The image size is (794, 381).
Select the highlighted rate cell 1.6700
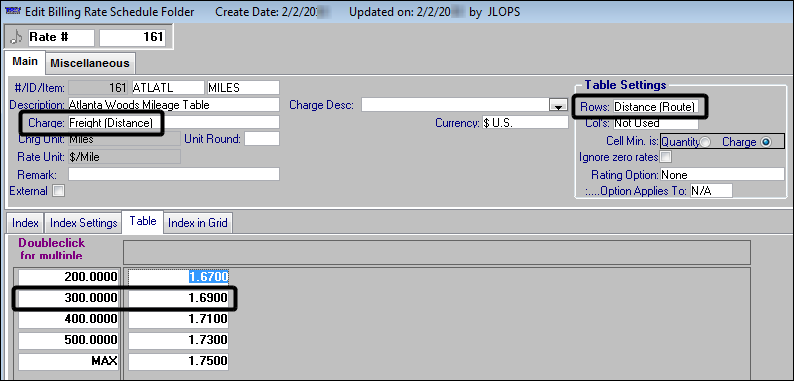178,277
